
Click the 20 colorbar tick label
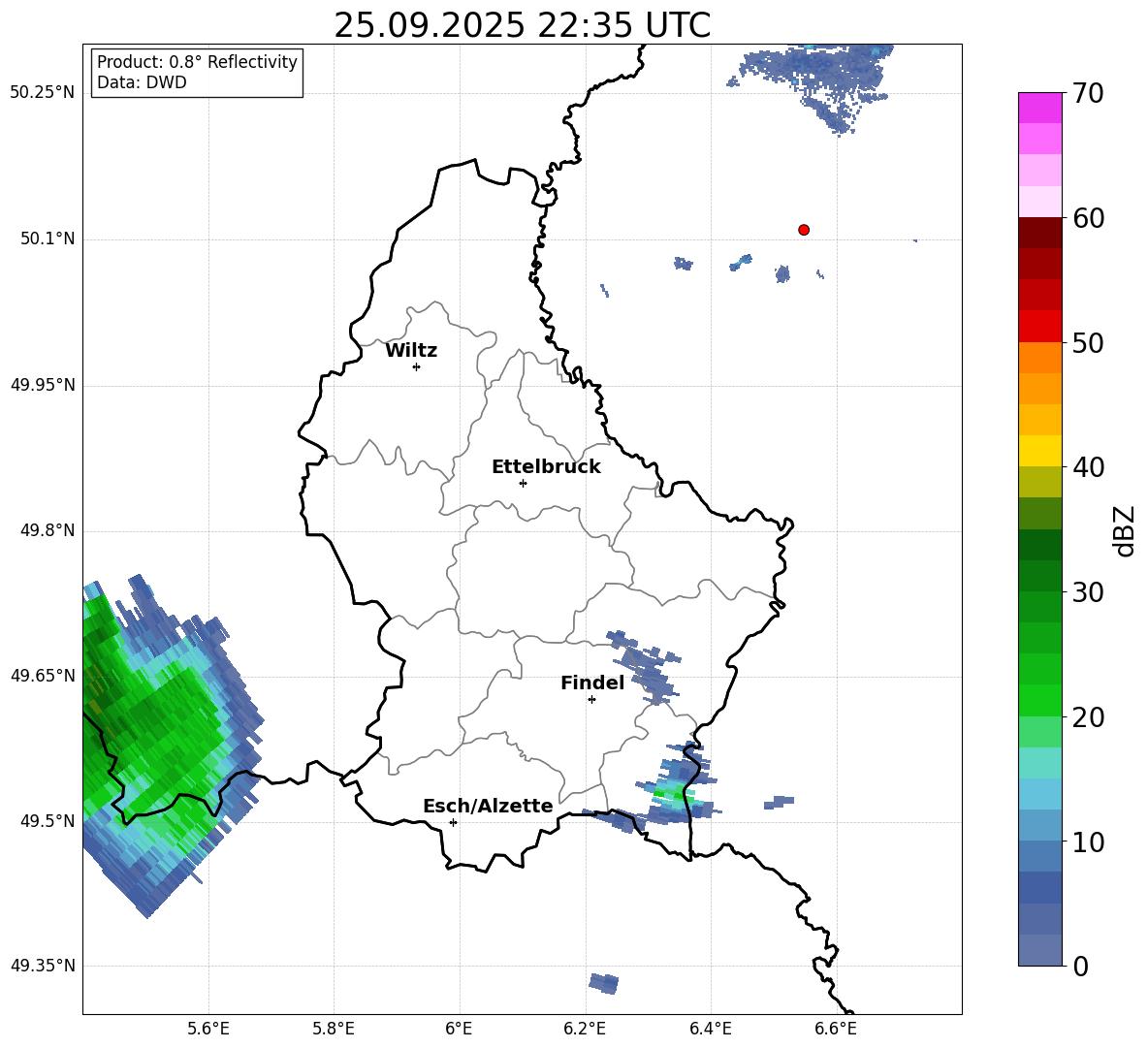pos(1087,717)
